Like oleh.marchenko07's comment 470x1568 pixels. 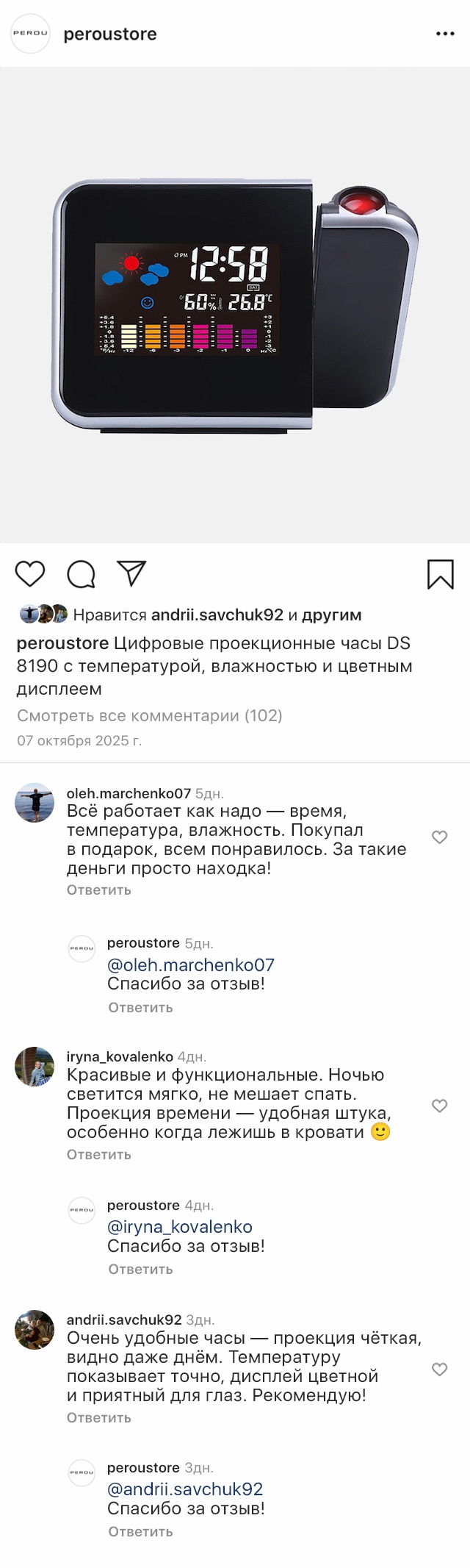point(439,837)
